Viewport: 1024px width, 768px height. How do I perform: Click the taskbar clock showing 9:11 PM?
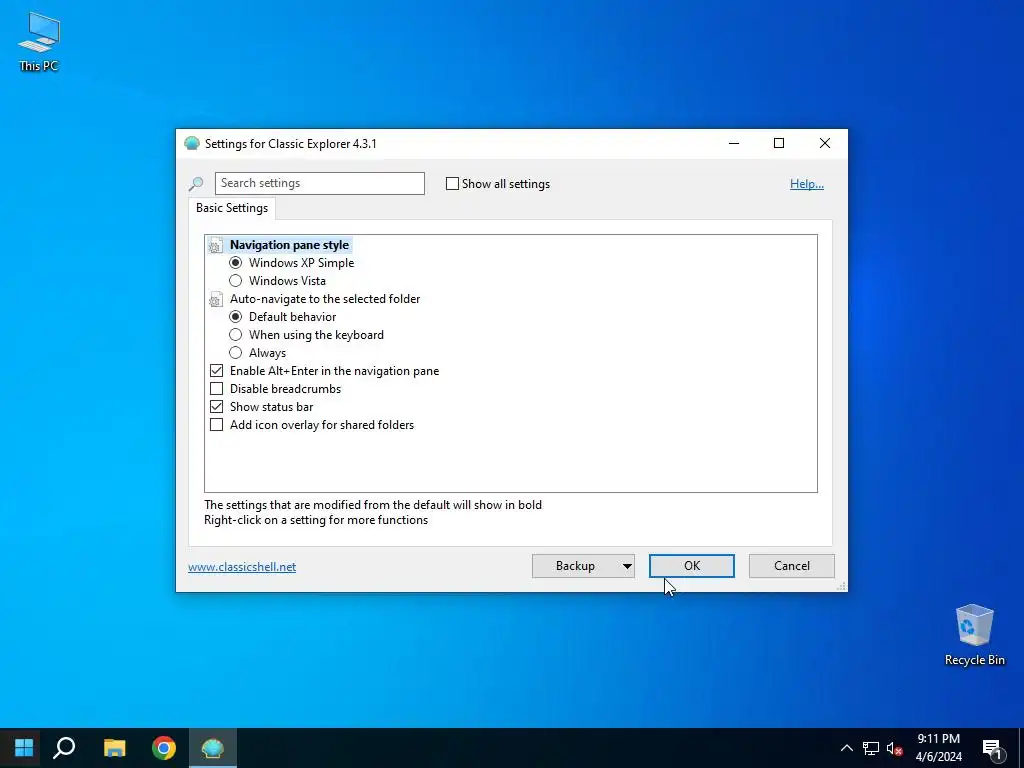pos(938,748)
